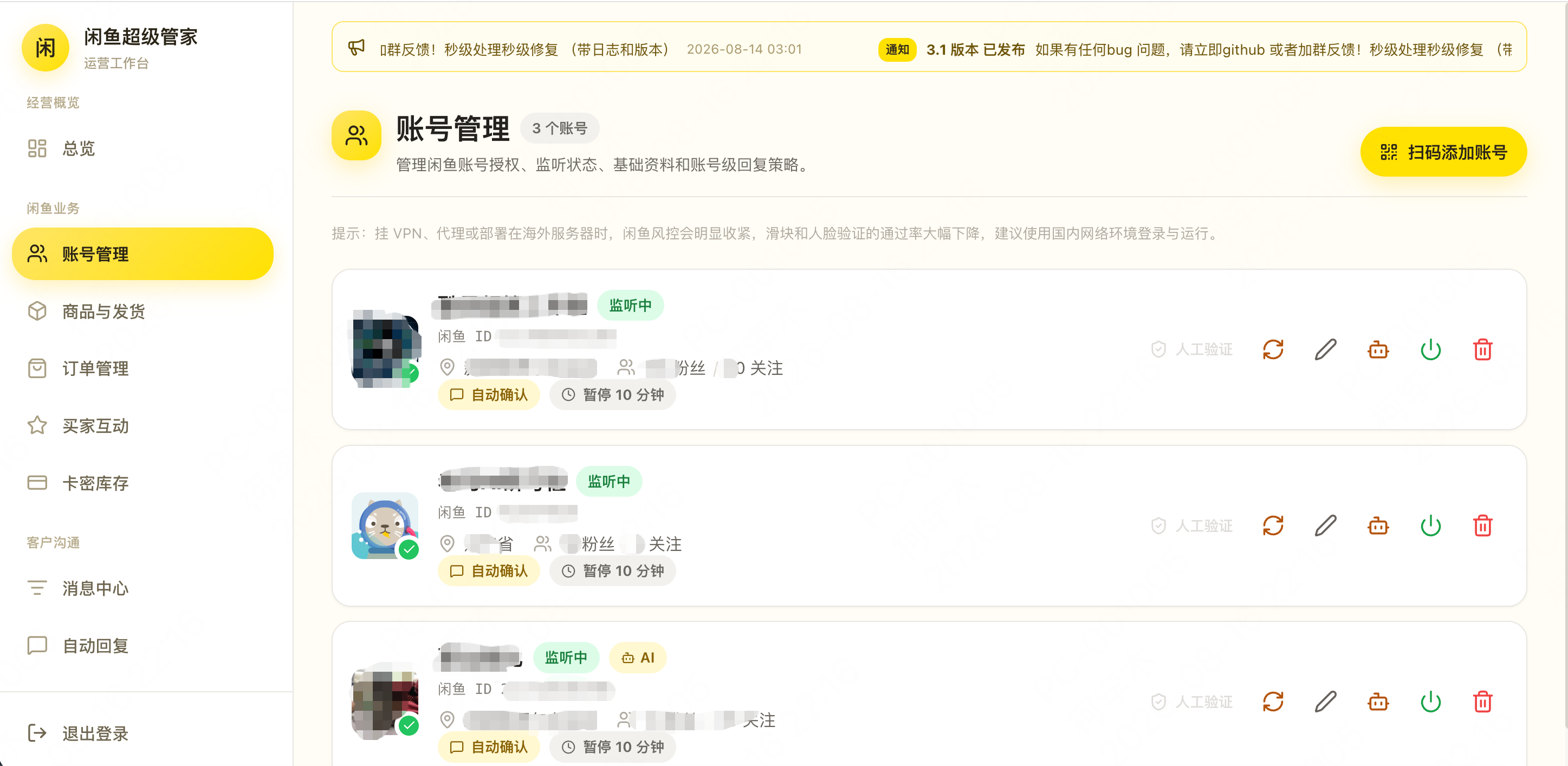
Task: Click the 3 个账号 count badge
Action: (x=559, y=128)
